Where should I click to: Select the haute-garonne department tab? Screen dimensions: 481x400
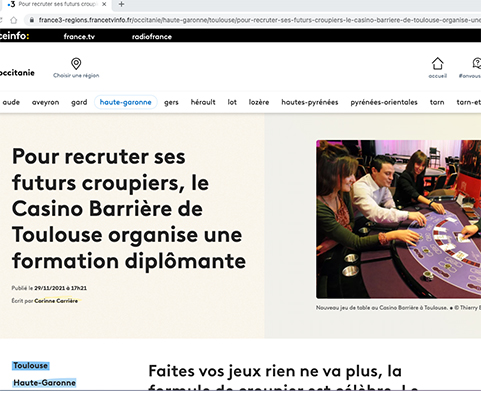point(126,102)
